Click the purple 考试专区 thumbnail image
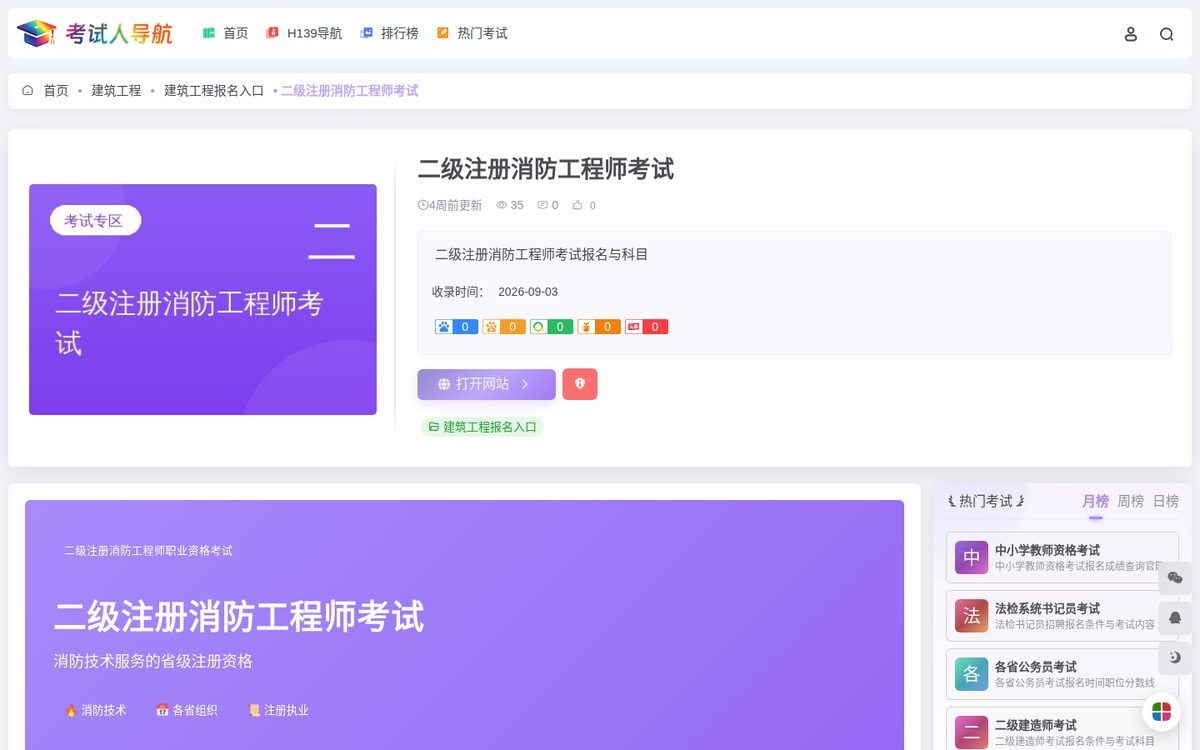1200x750 pixels. 203,299
